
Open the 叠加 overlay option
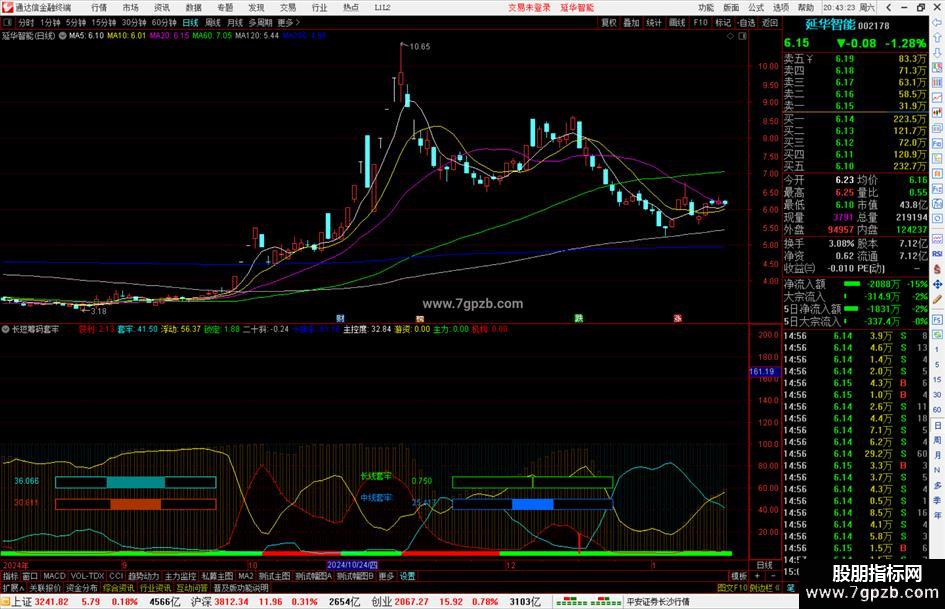tap(631, 23)
